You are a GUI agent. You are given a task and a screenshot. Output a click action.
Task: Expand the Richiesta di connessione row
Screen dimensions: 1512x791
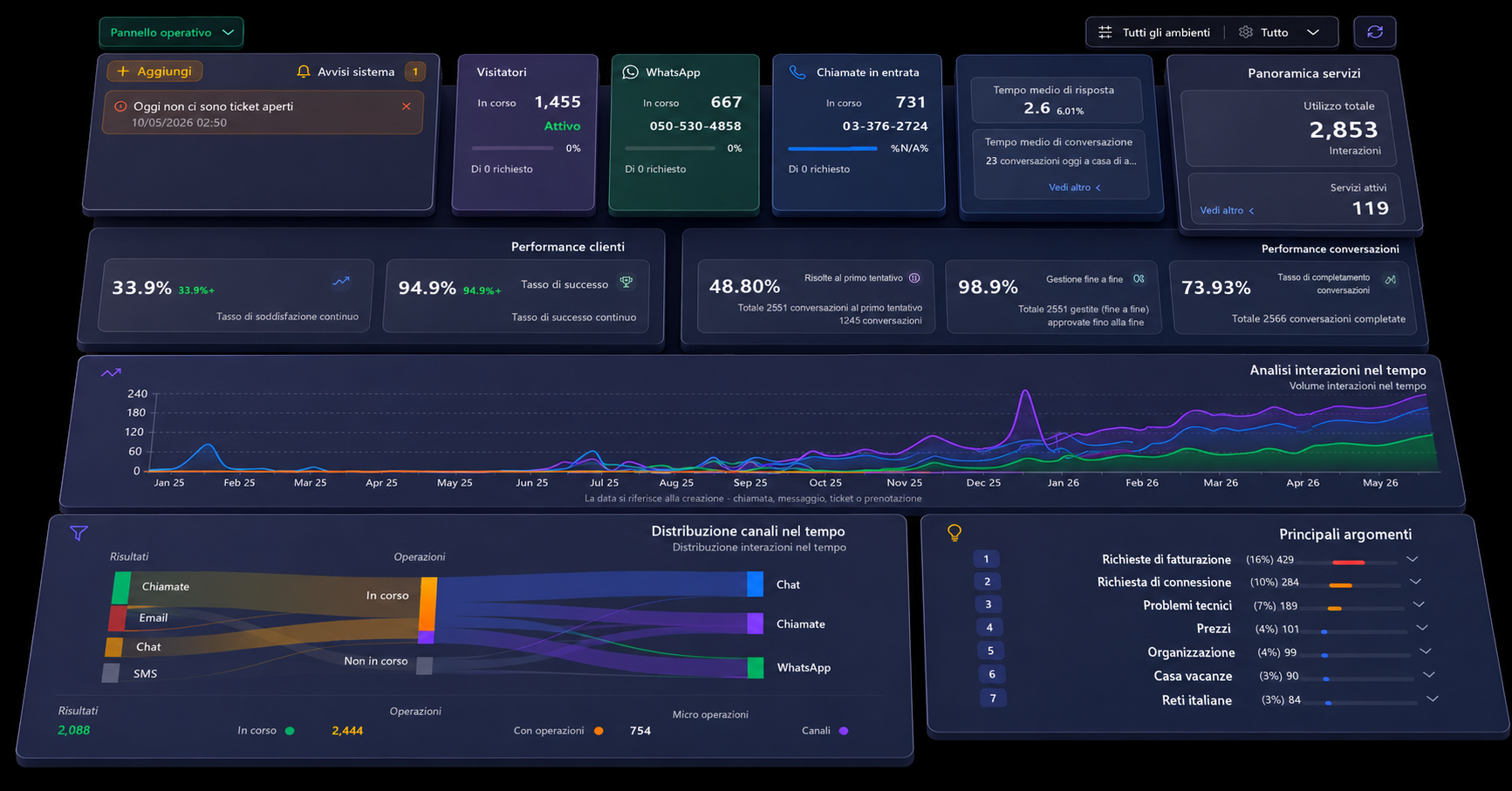click(x=1415, y=582)
